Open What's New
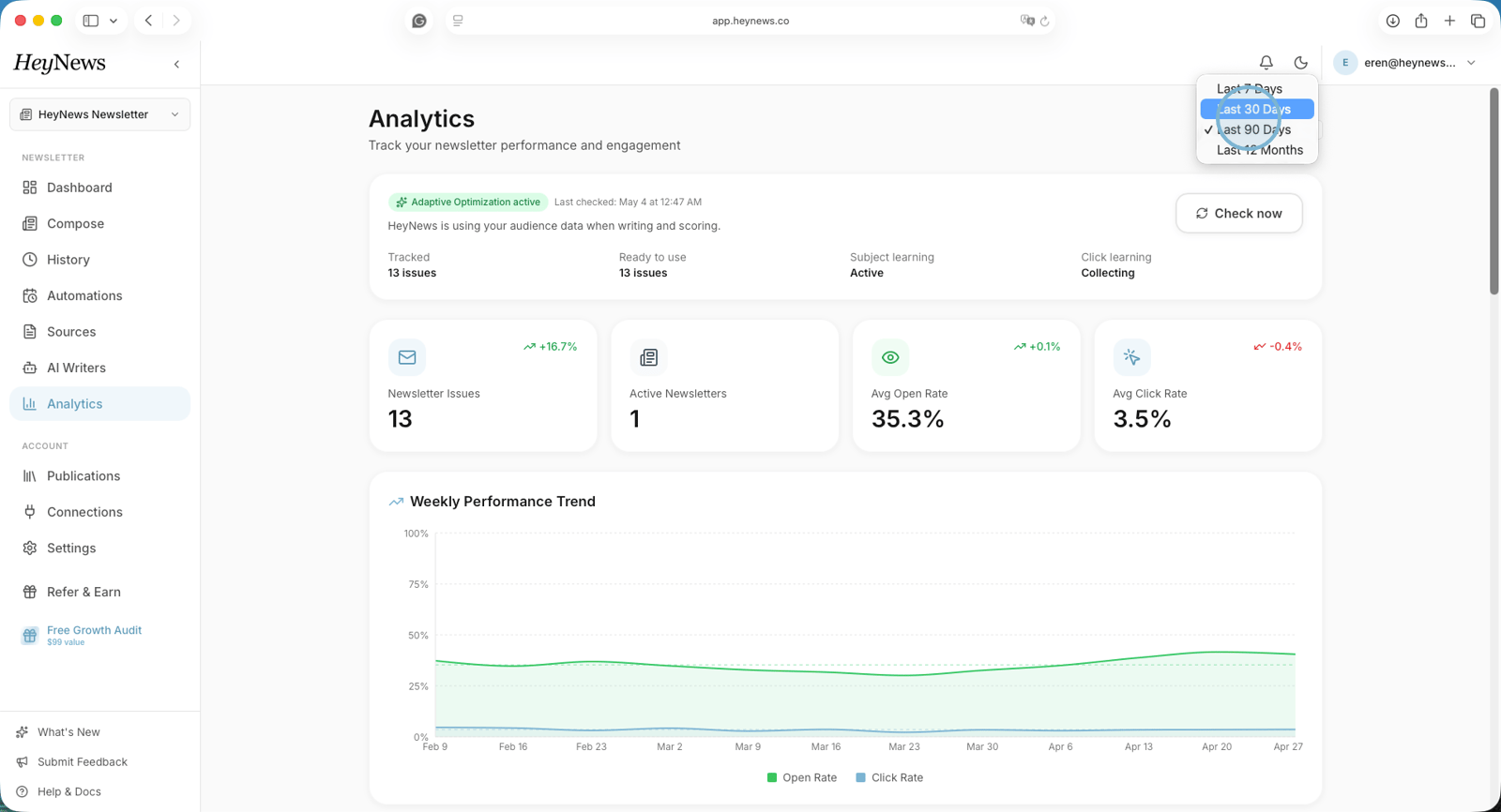The height and width of the screenshot is (812, 1501). tap(68, 732)
